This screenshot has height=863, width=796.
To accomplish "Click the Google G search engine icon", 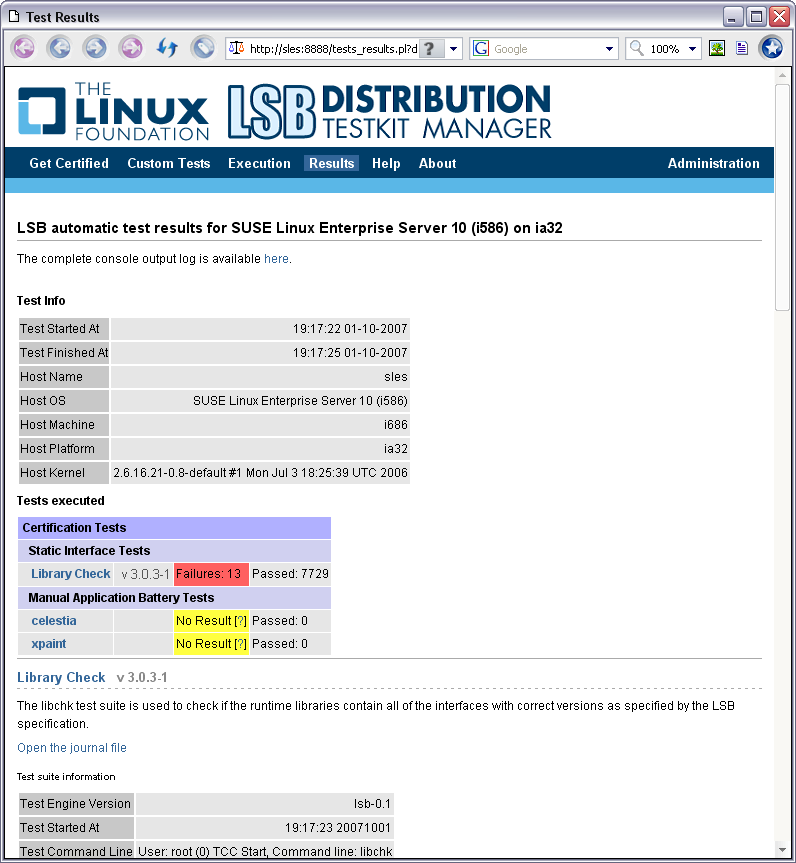I will [481, 48].
